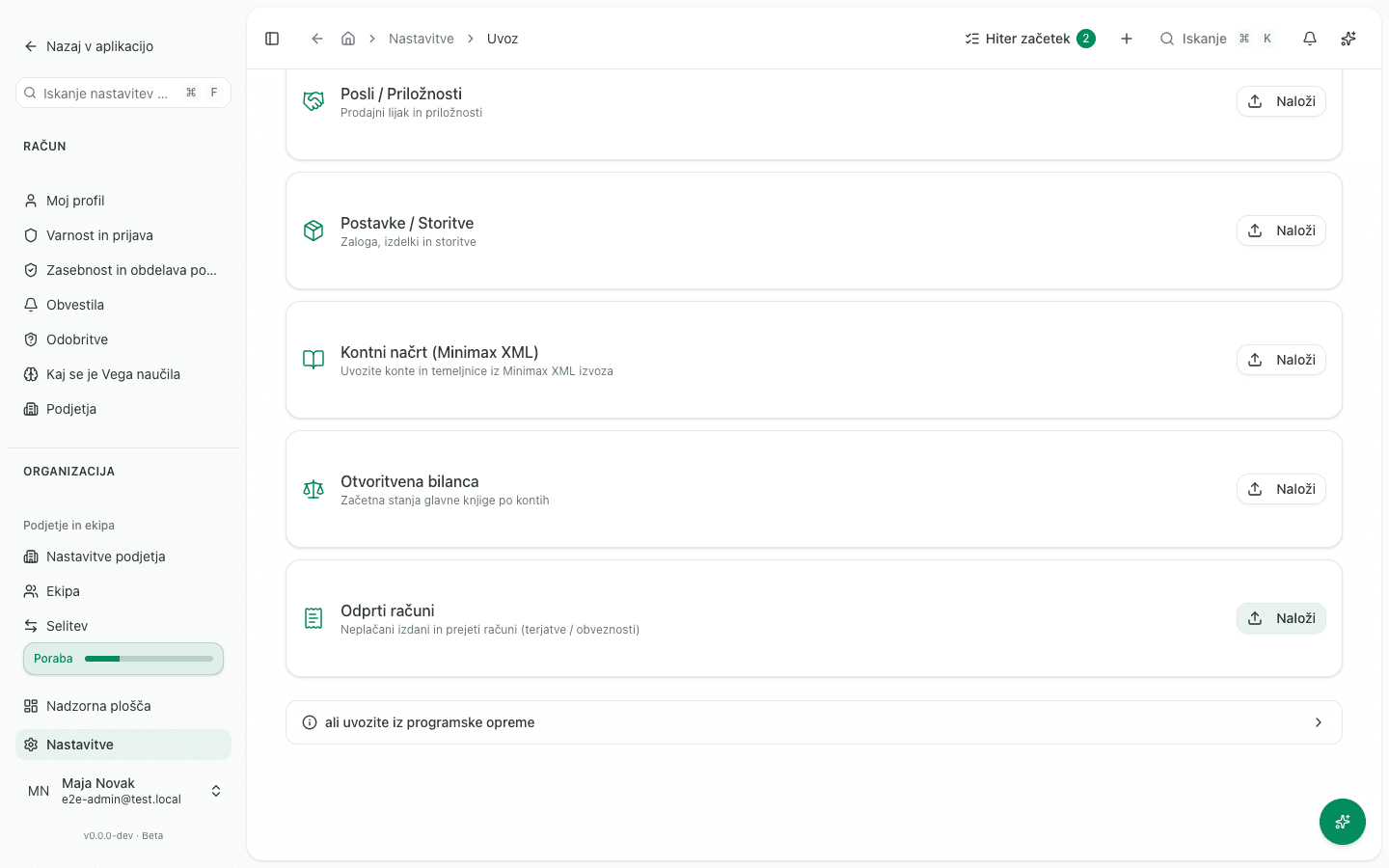
Task: Click Naloži for Otvoritvena bilanca
Action: (1281, 489)
